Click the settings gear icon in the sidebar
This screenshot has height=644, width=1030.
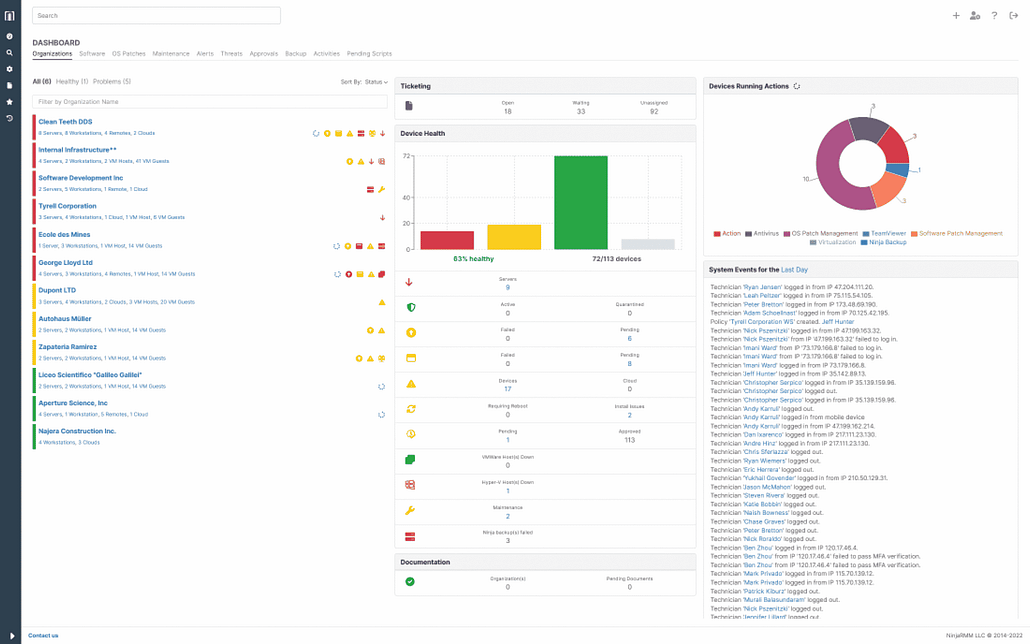coord(10,69)
